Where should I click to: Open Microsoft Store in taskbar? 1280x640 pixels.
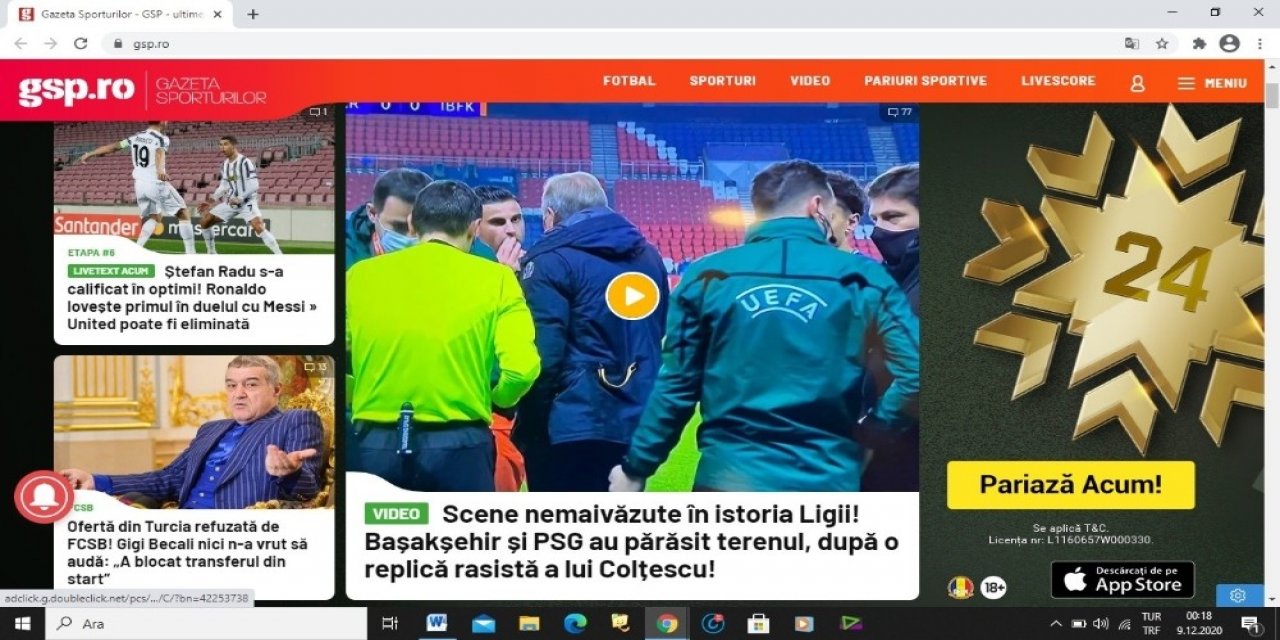click(758, 624)
